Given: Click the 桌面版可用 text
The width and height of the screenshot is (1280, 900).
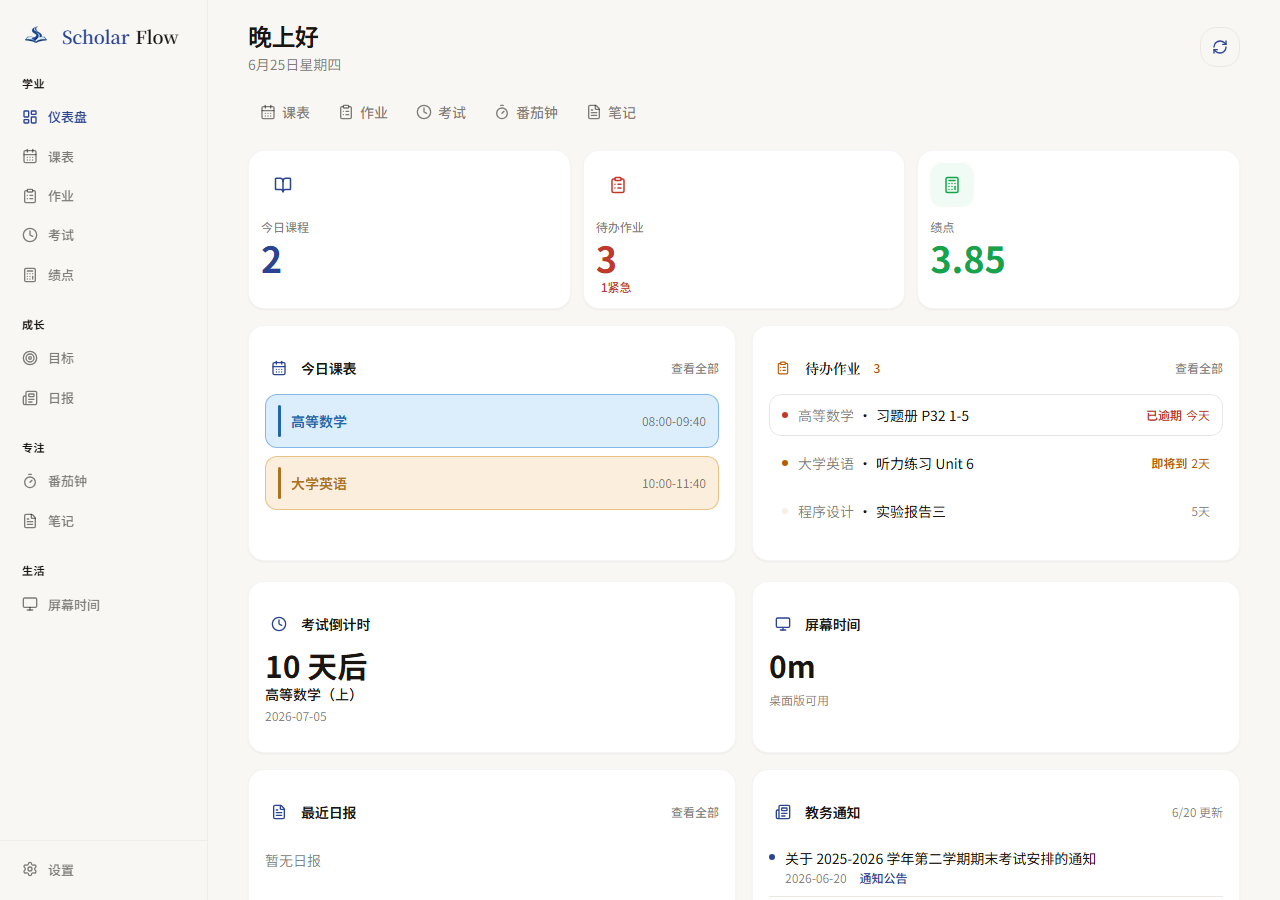Looking at the screenshot, I should click(799, 701).
